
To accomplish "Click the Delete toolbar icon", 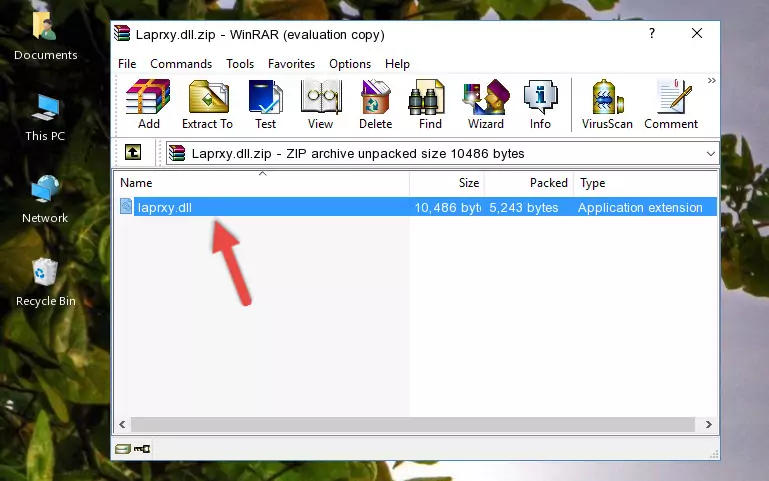I will (x=376, y=104).
